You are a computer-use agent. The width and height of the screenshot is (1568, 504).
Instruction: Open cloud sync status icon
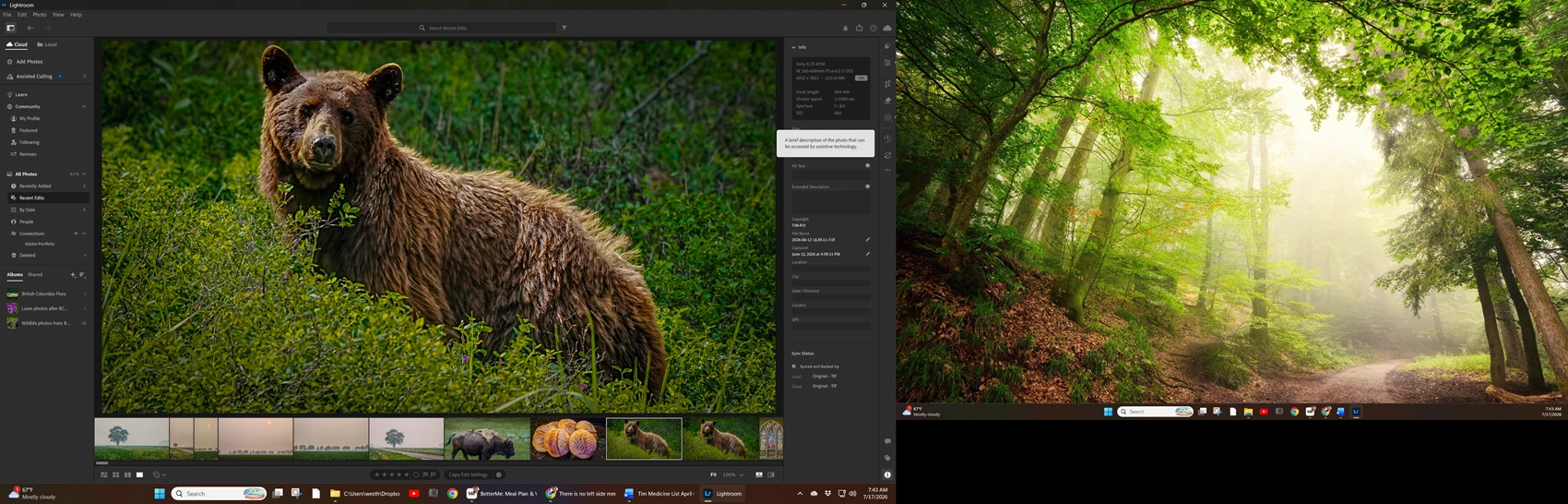pos(887,28)
